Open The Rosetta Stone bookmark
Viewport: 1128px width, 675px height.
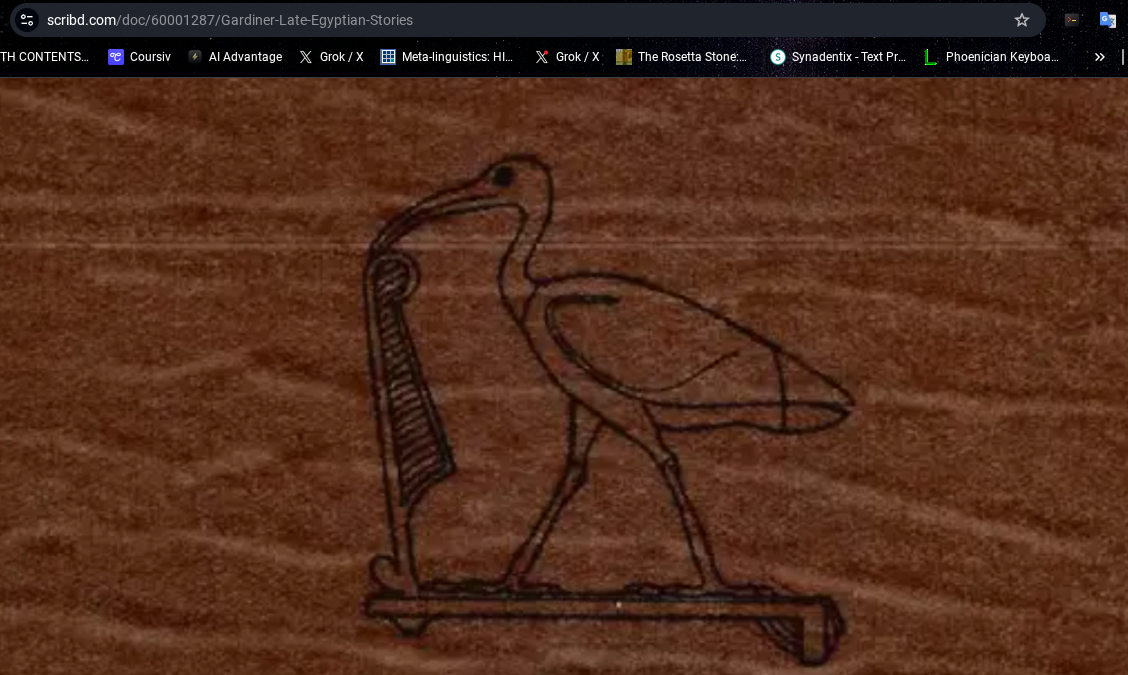click(682, 57)
